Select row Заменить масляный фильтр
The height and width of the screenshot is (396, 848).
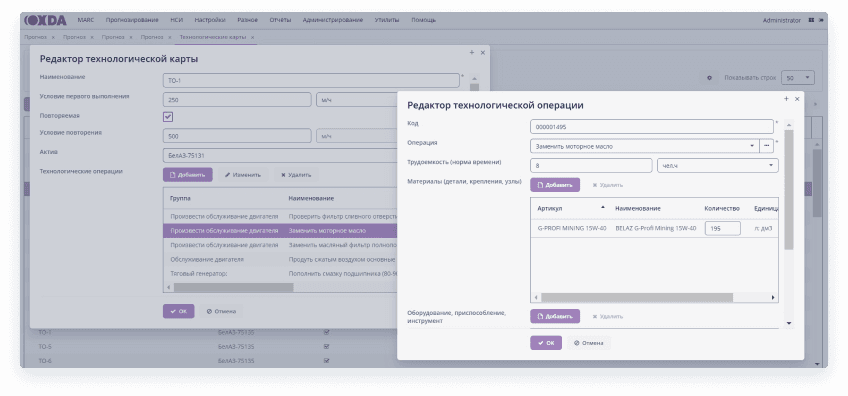tap(280, 245)
